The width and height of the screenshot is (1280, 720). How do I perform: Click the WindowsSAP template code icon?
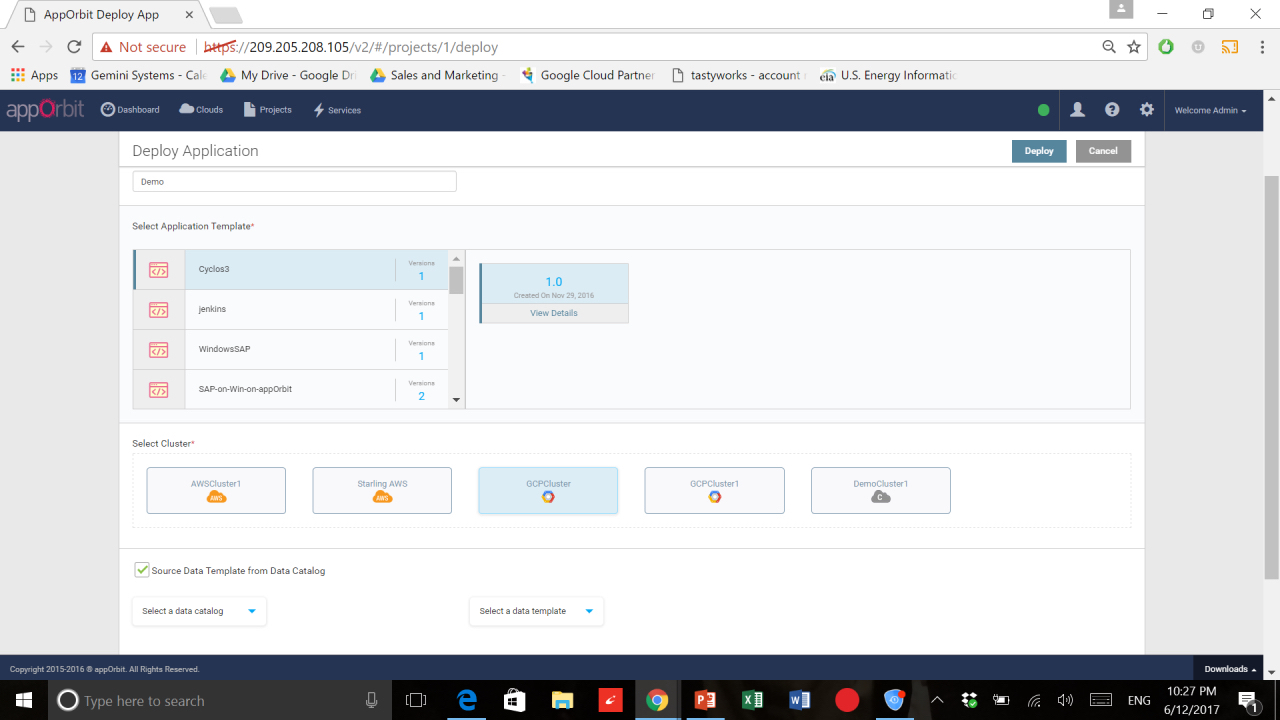tap(159, 350)
